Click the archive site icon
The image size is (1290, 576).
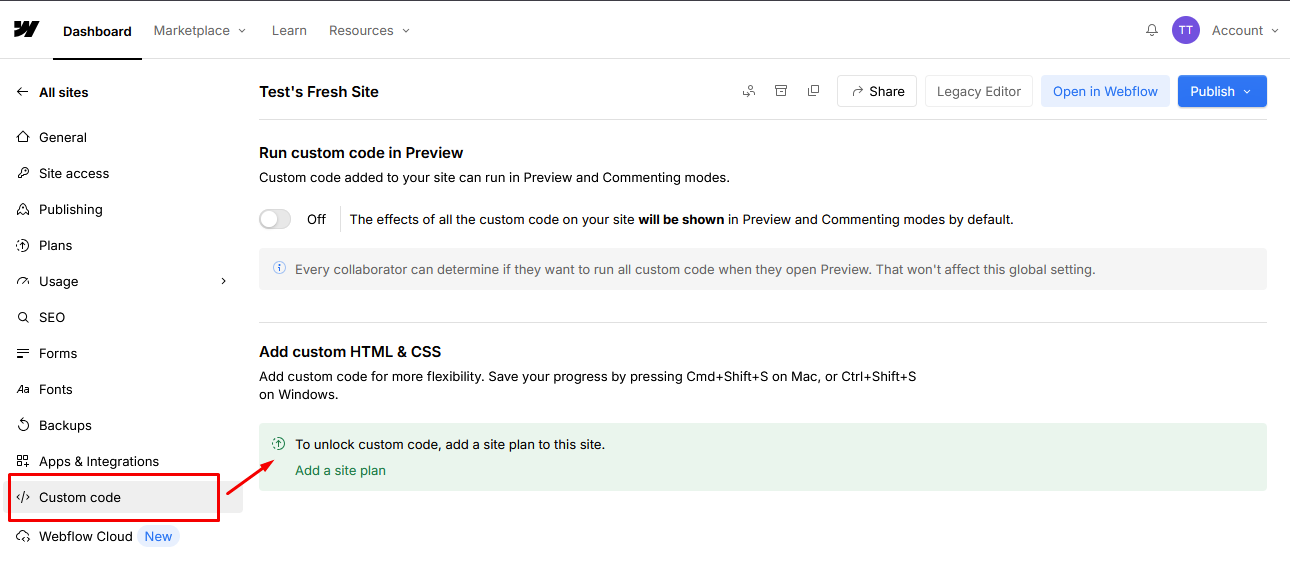pos(781,91)
